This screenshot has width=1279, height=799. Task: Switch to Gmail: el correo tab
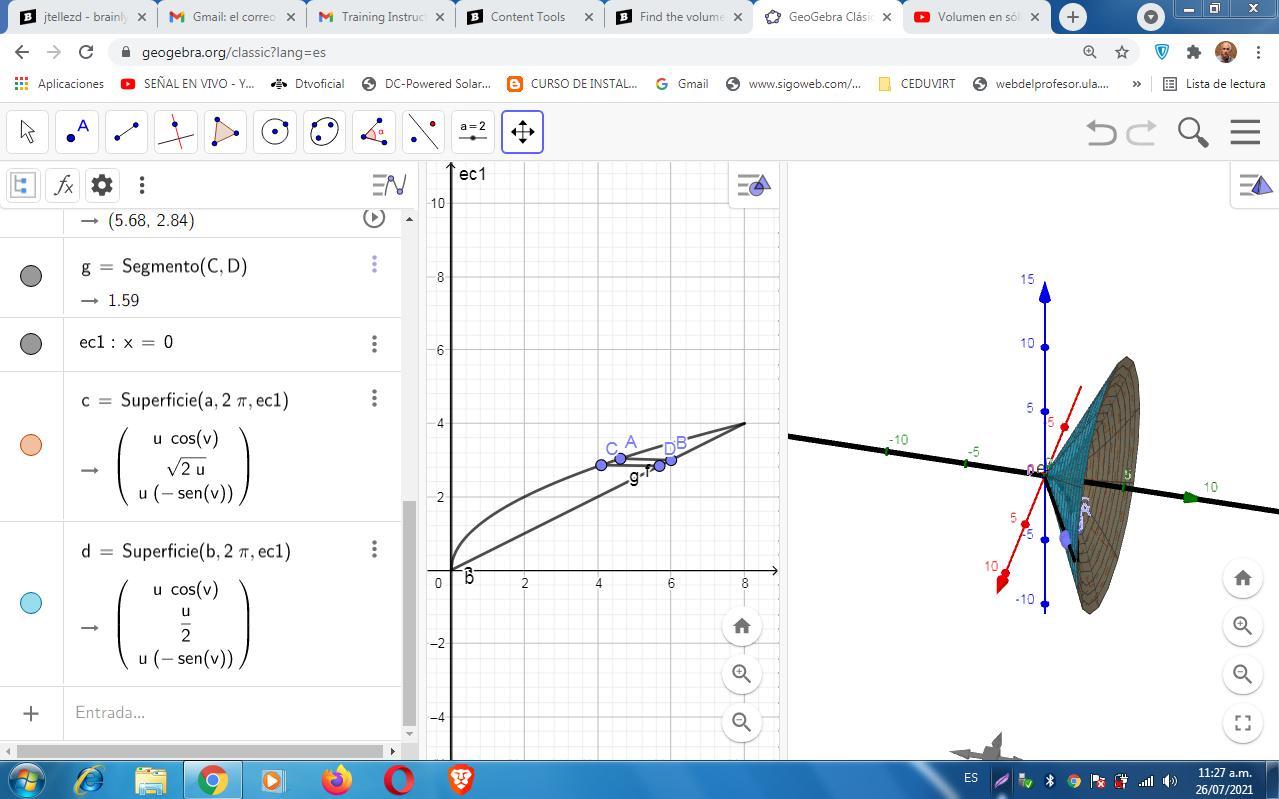coord(230,17)
